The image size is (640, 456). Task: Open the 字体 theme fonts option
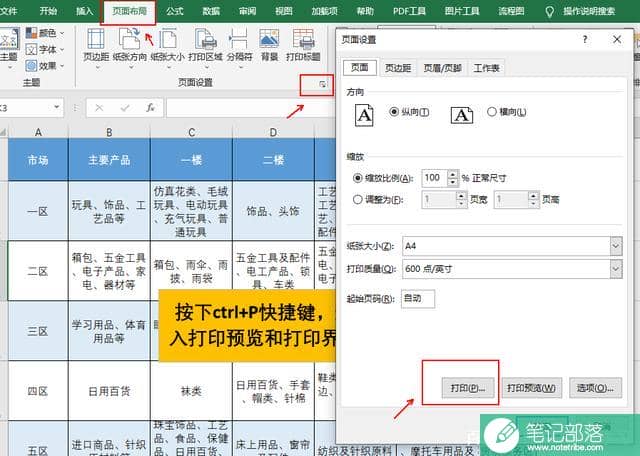click(x=45, y=49)
